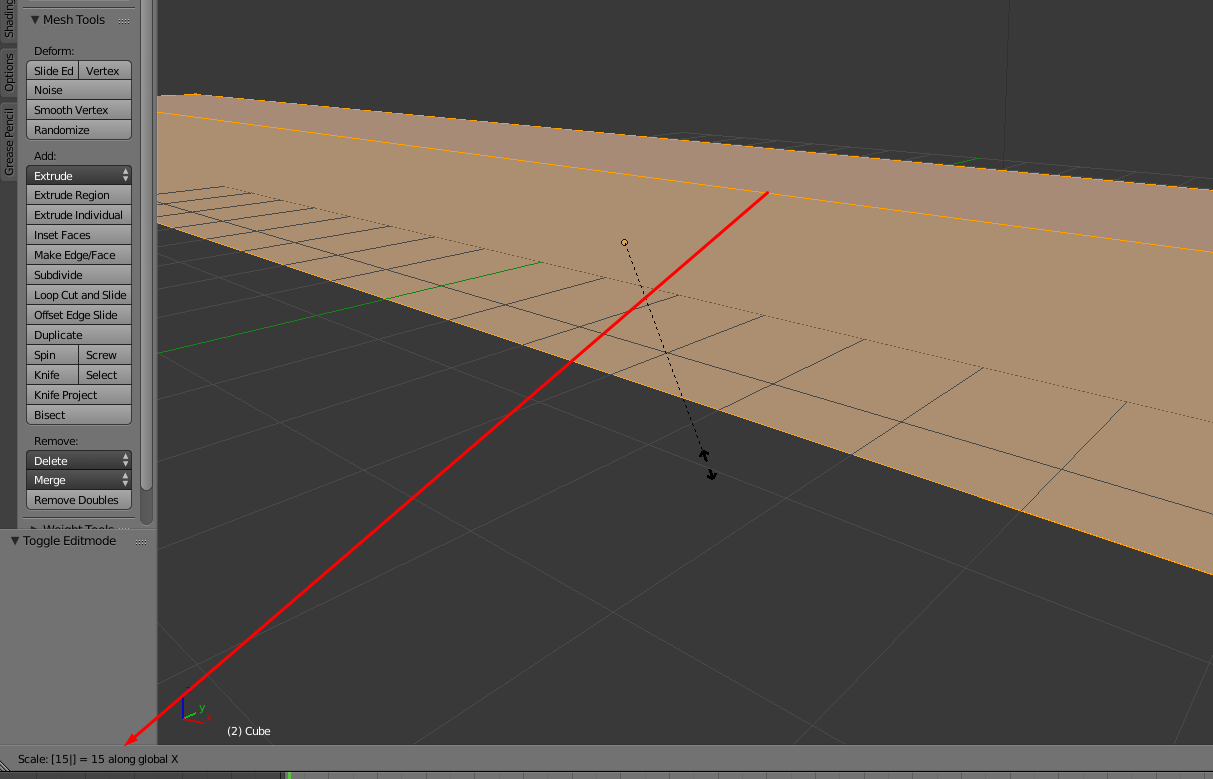Click Offset Edge Slide
This screenshot has height=779, width=1213.
79,315
